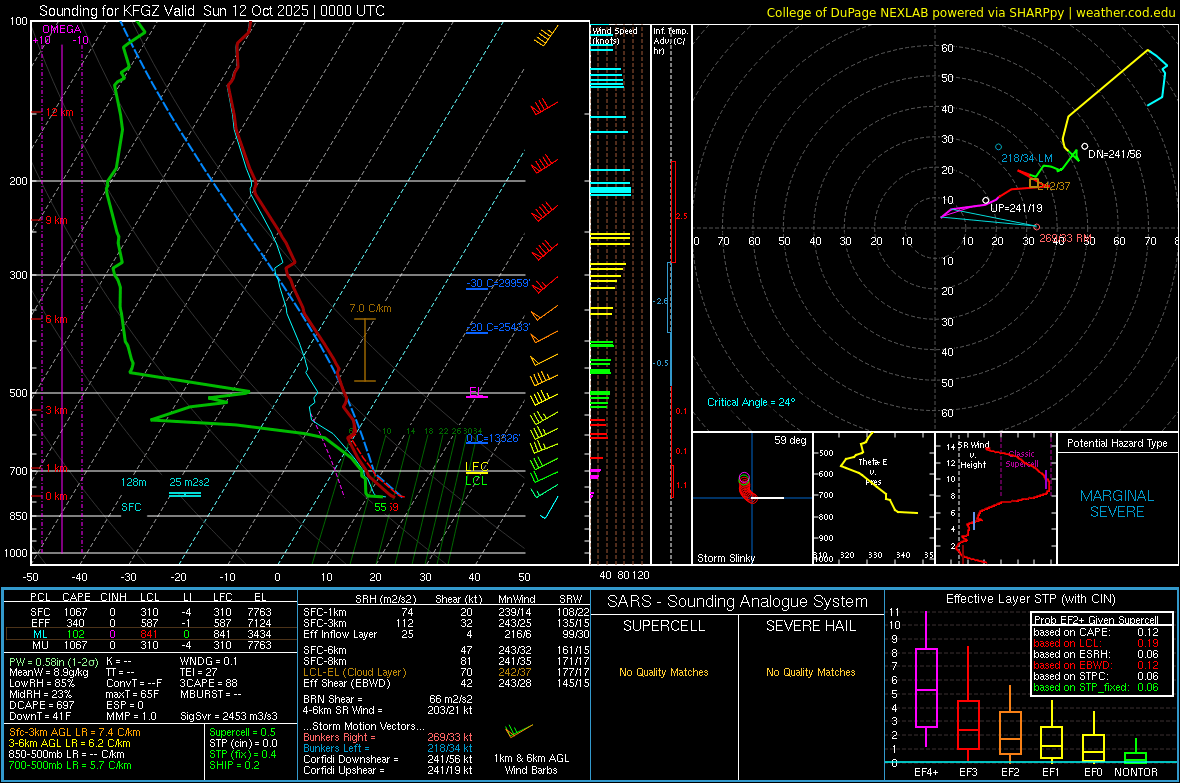
Task: Click the based on LCL: 0.19 line
Action: point(1096,643)
